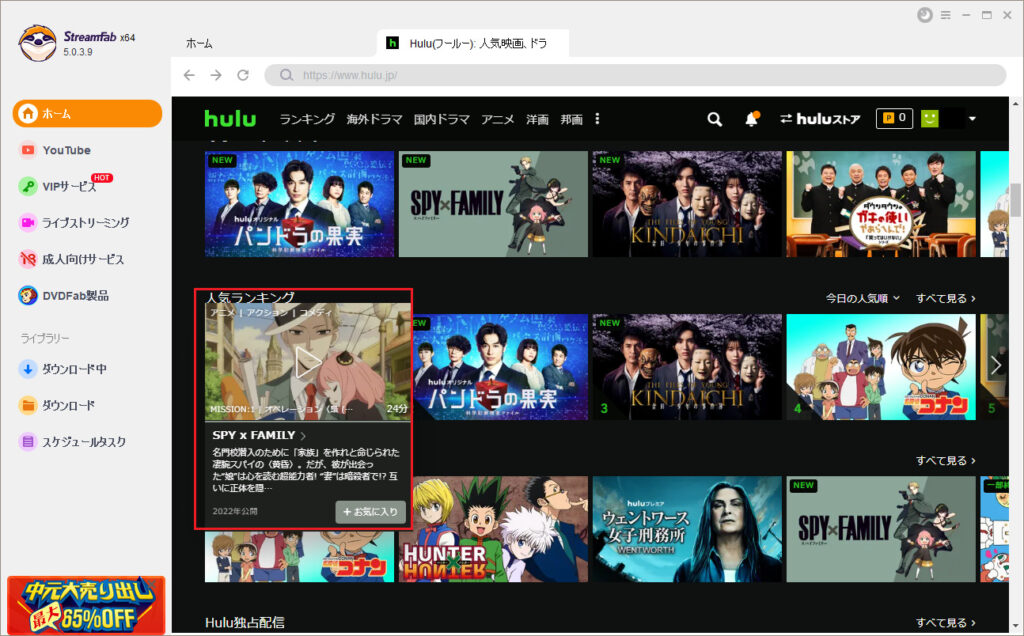
Task: Click the P points balance box
Action: pos(894,118)
